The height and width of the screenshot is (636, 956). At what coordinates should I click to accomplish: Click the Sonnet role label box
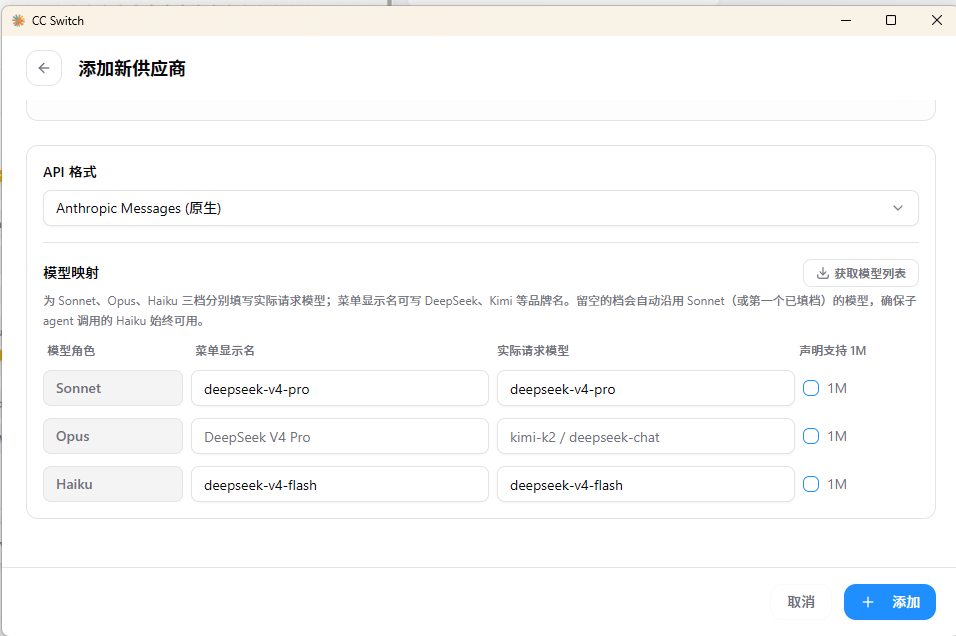pyautogui.click(x=113, y=388)
